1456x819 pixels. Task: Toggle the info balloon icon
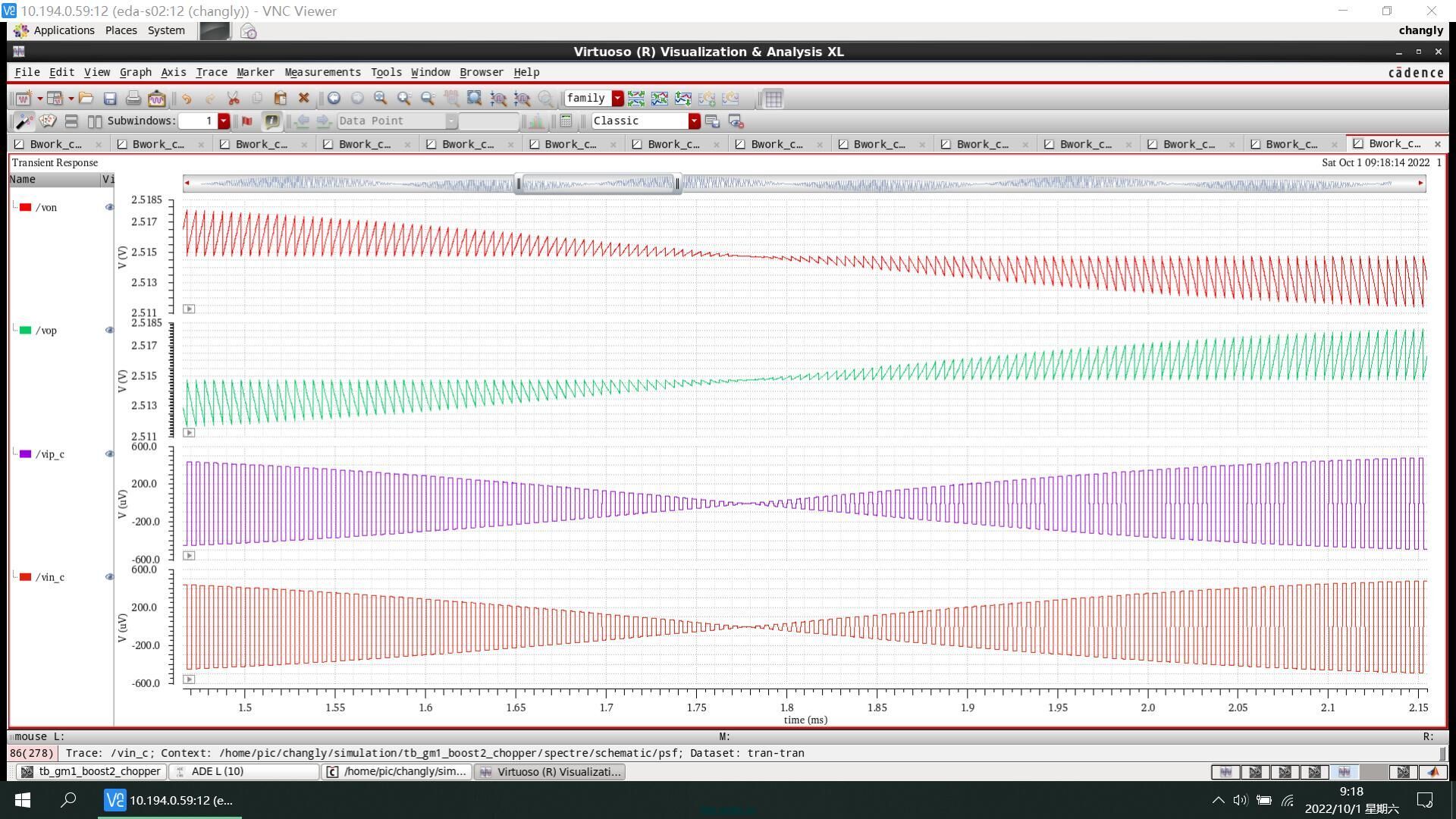[x=271, y=121]
